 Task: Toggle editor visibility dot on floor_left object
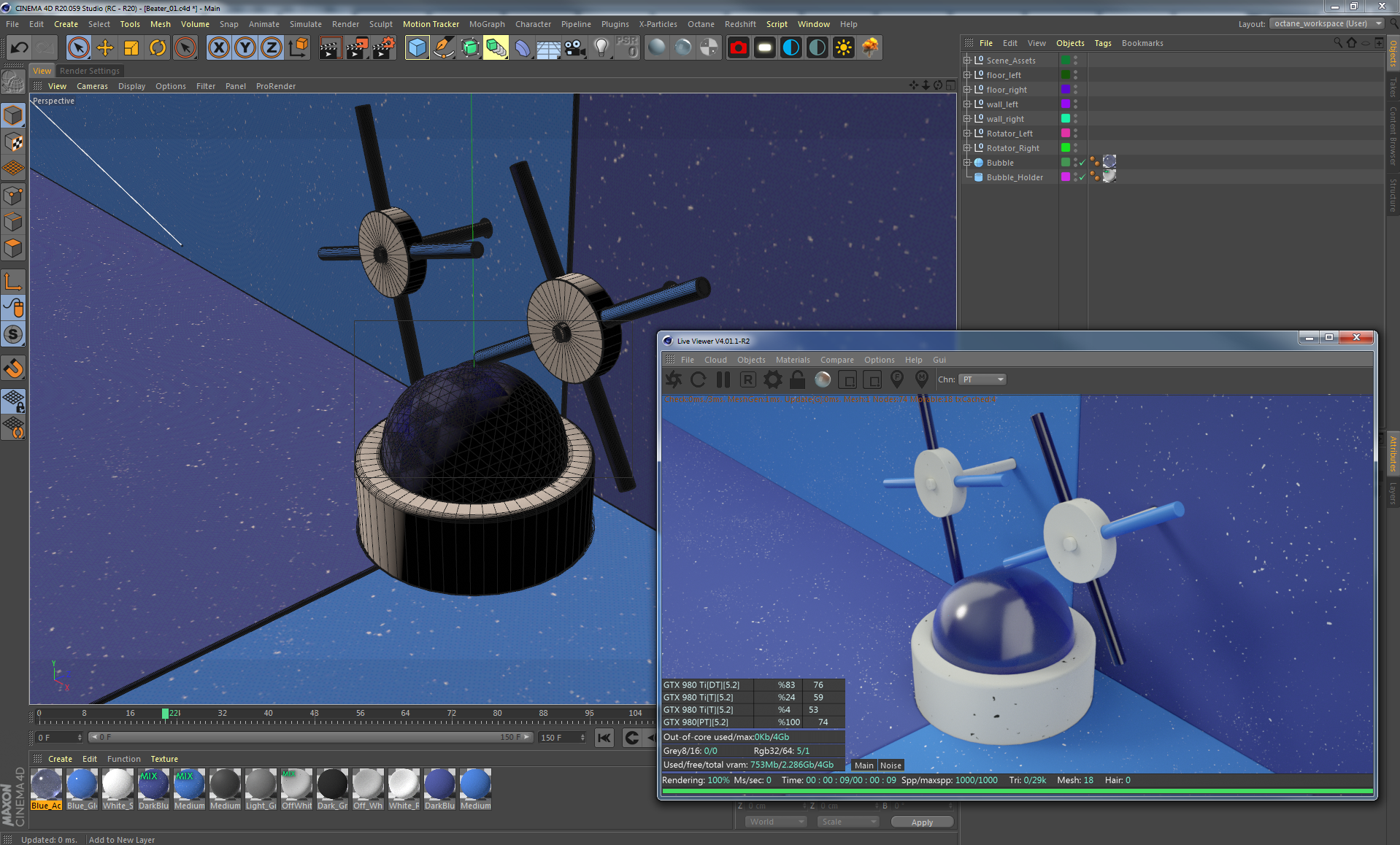1076,72
